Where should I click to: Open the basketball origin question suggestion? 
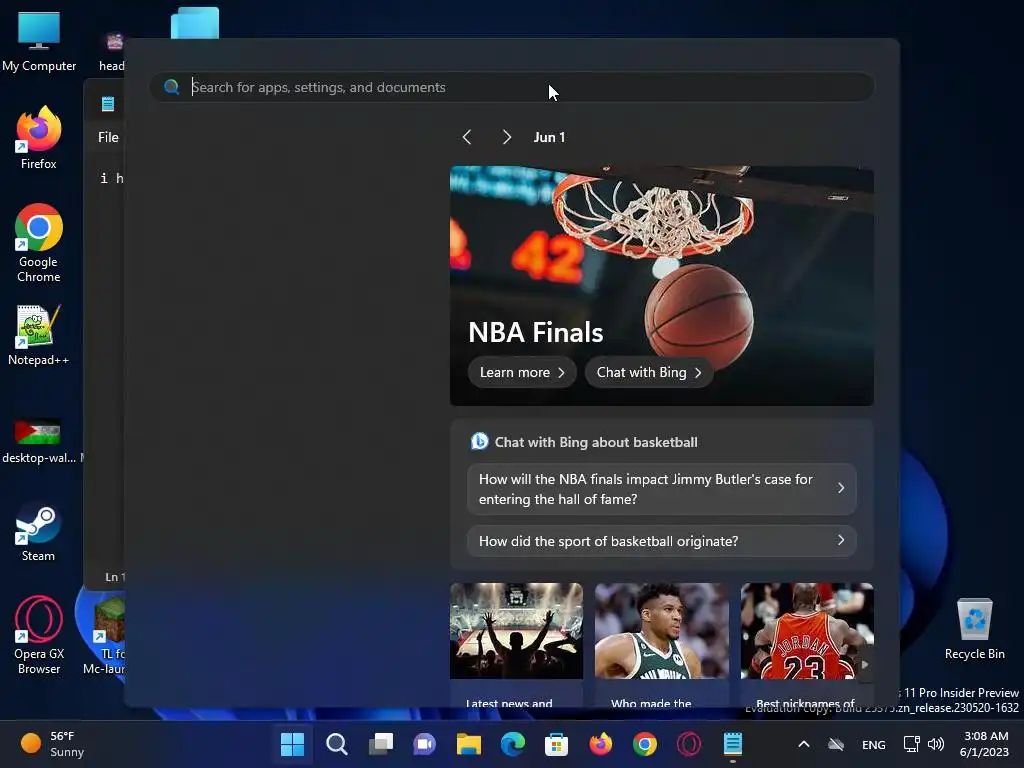click(x=662, y=541)
